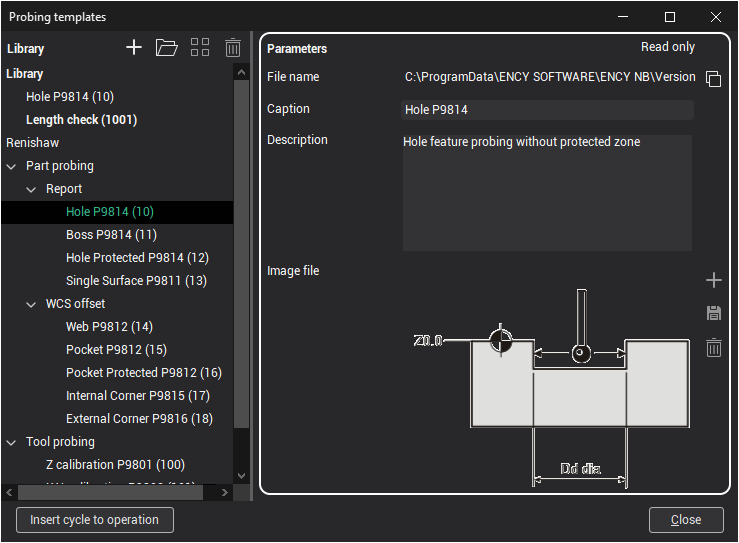Select Length check (1001) in library
This screenshot has width=739, height=543.
(81, 120)
